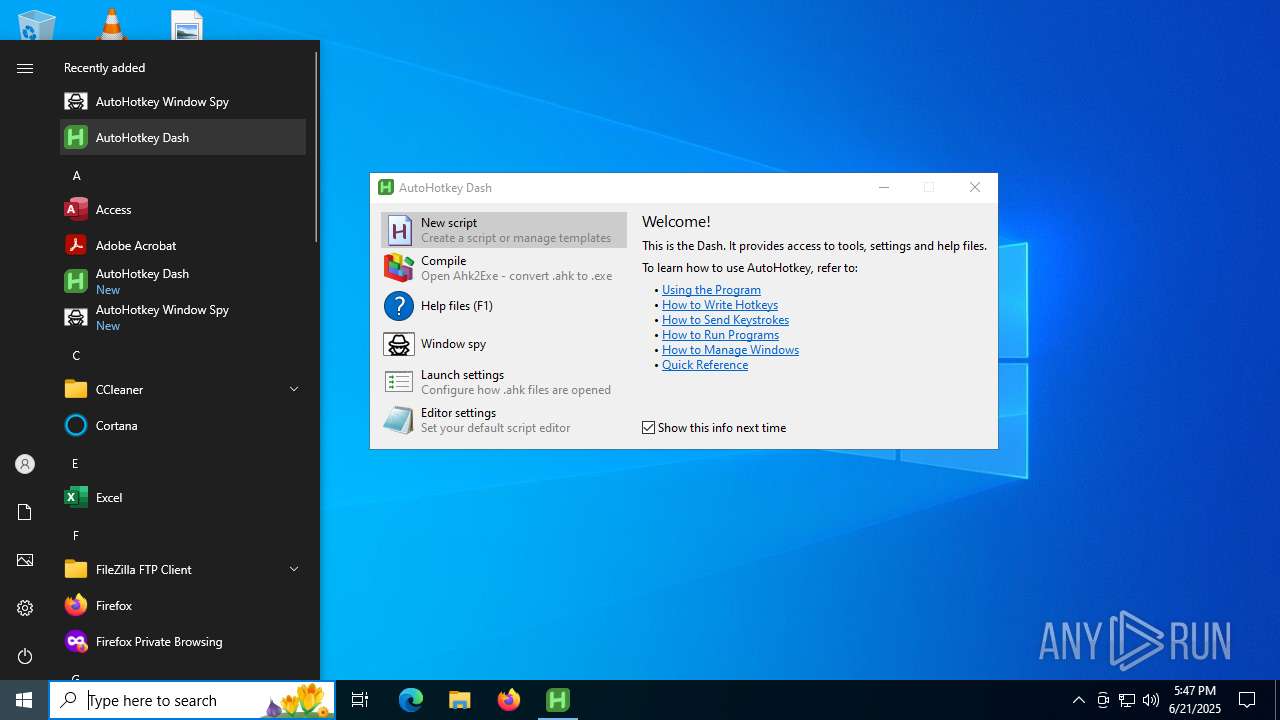Open How to Send Keystrokes link

(725, 320)
